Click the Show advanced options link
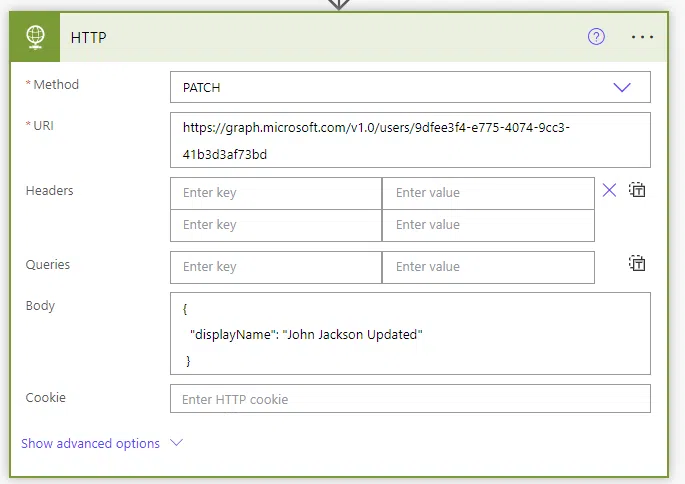Image resolution: width=685 pixels, height=484 pixels. click(90, 443)
